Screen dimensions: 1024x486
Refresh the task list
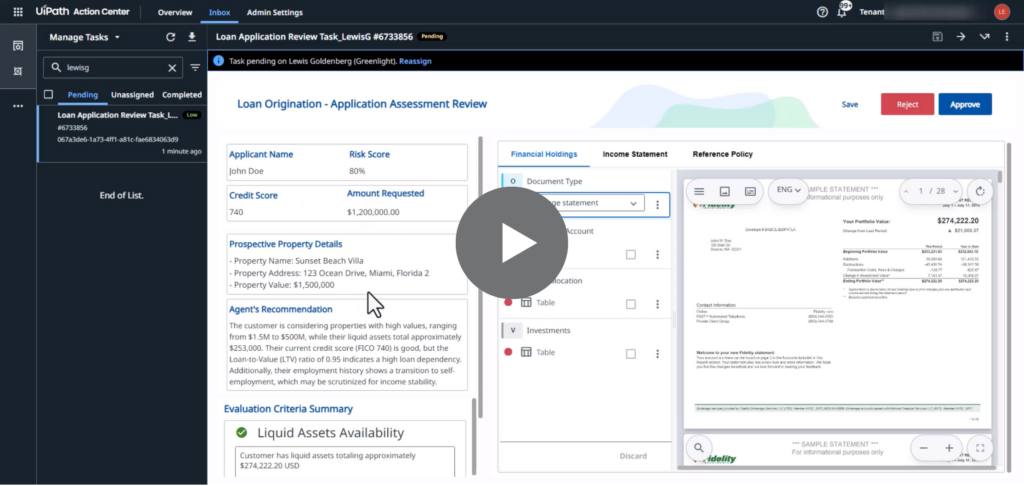(x=171, y=37)
